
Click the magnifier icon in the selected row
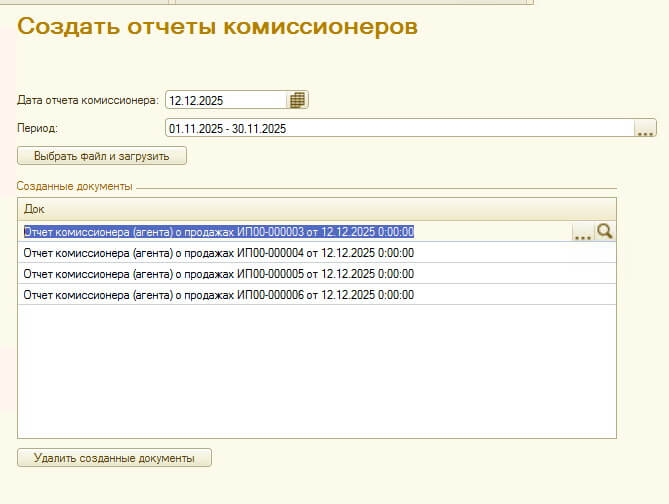(x=605, y=232)
